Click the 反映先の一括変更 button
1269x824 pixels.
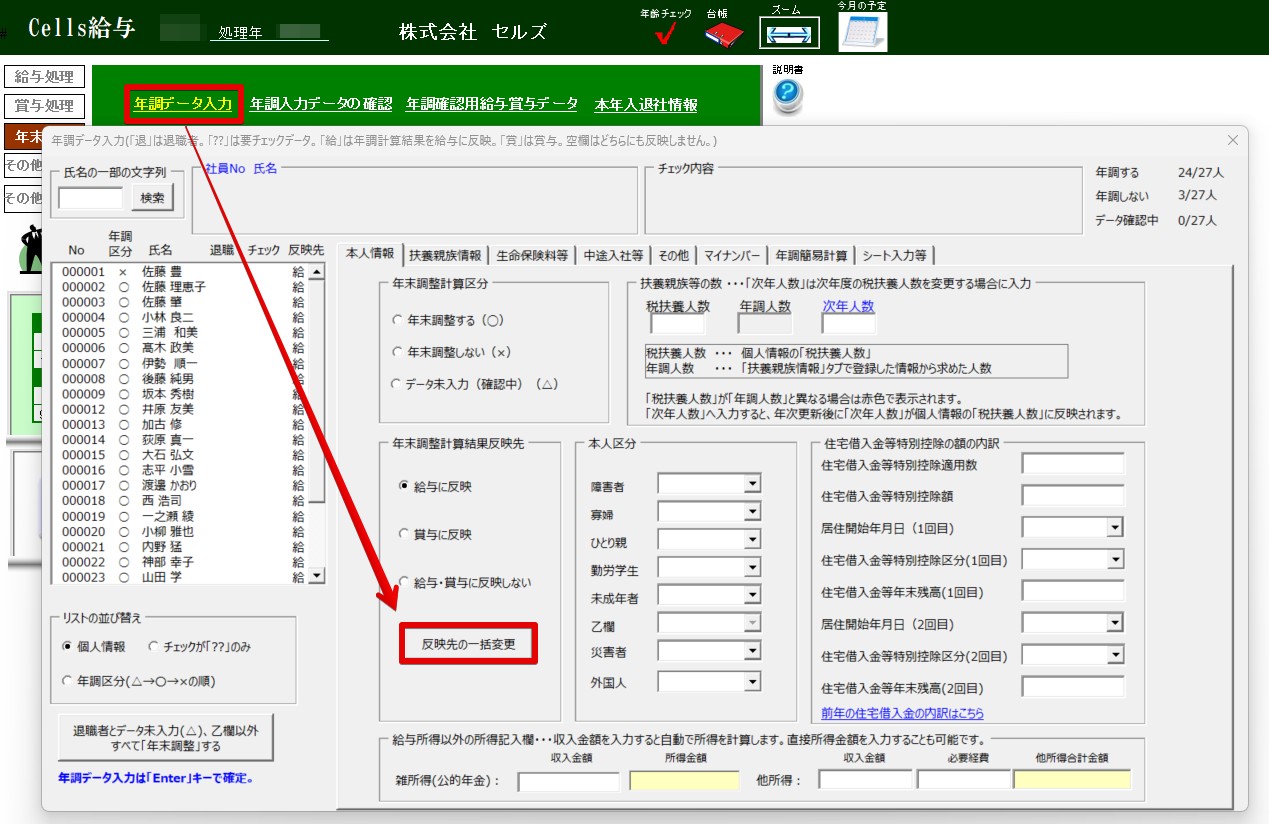tap(469, 644)
